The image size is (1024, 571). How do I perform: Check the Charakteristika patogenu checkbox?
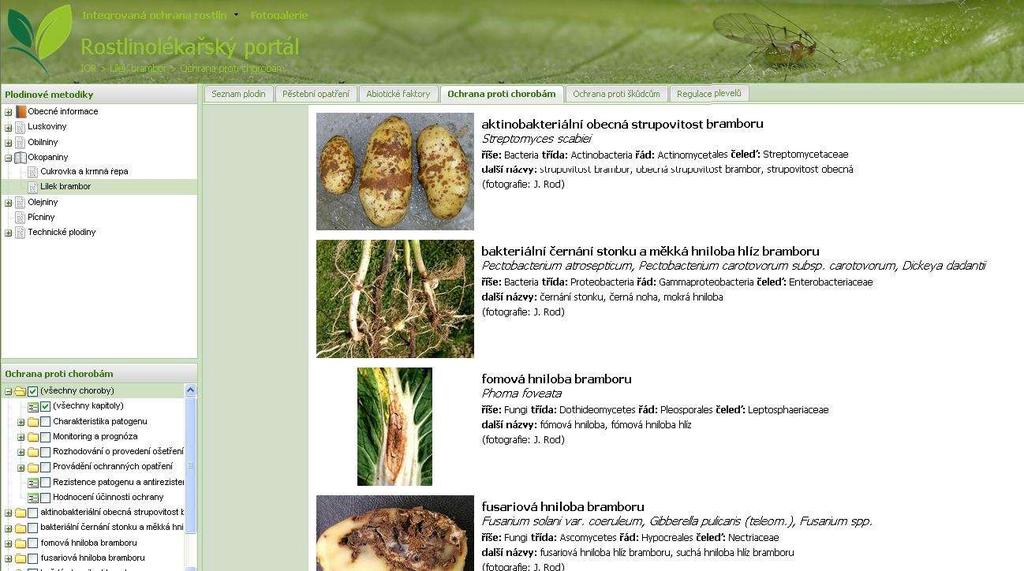45,422
